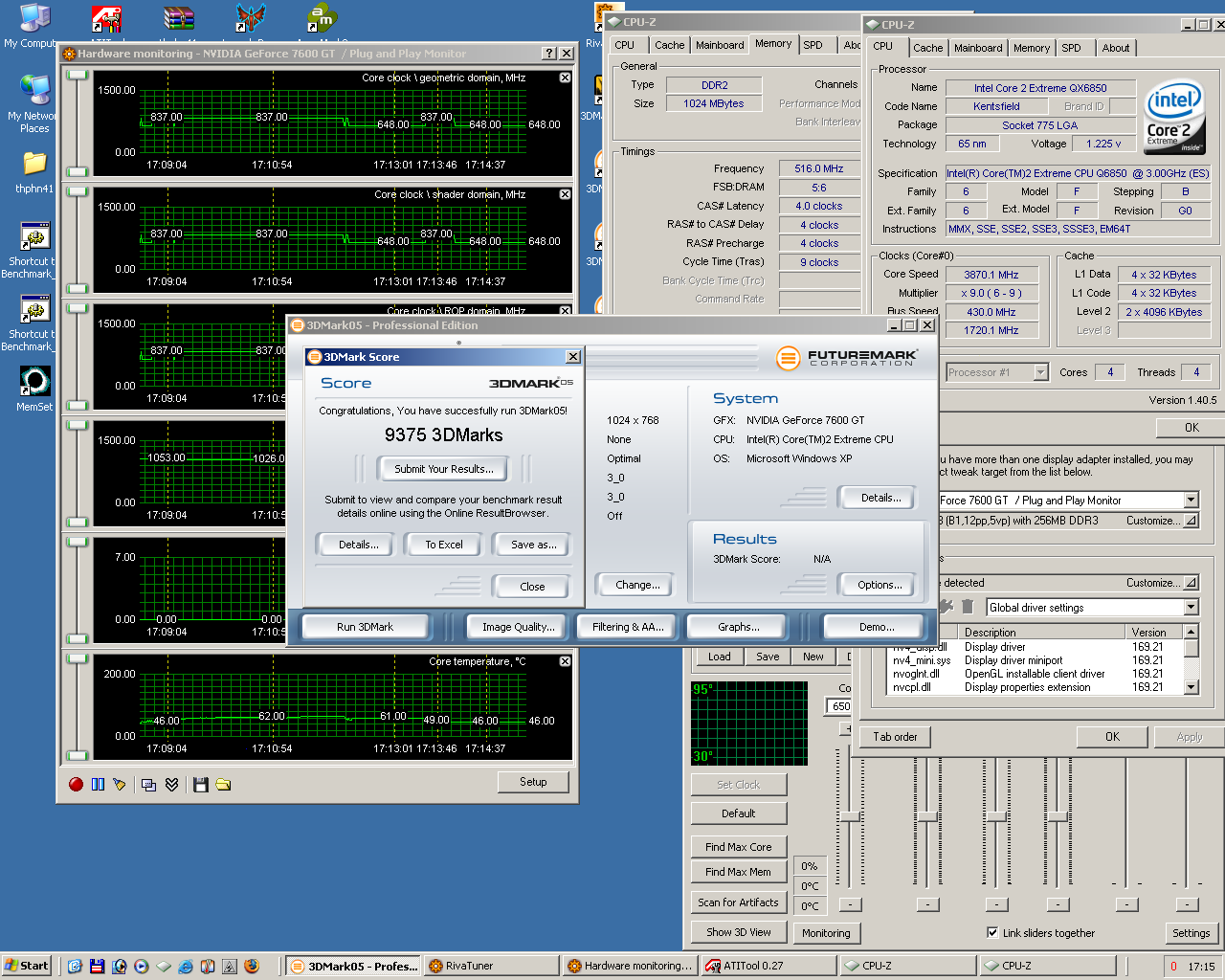Viewport: 1225px width, 980px height.
Task: Click Internet Explorer icon in quick launch
Action: 186,966
